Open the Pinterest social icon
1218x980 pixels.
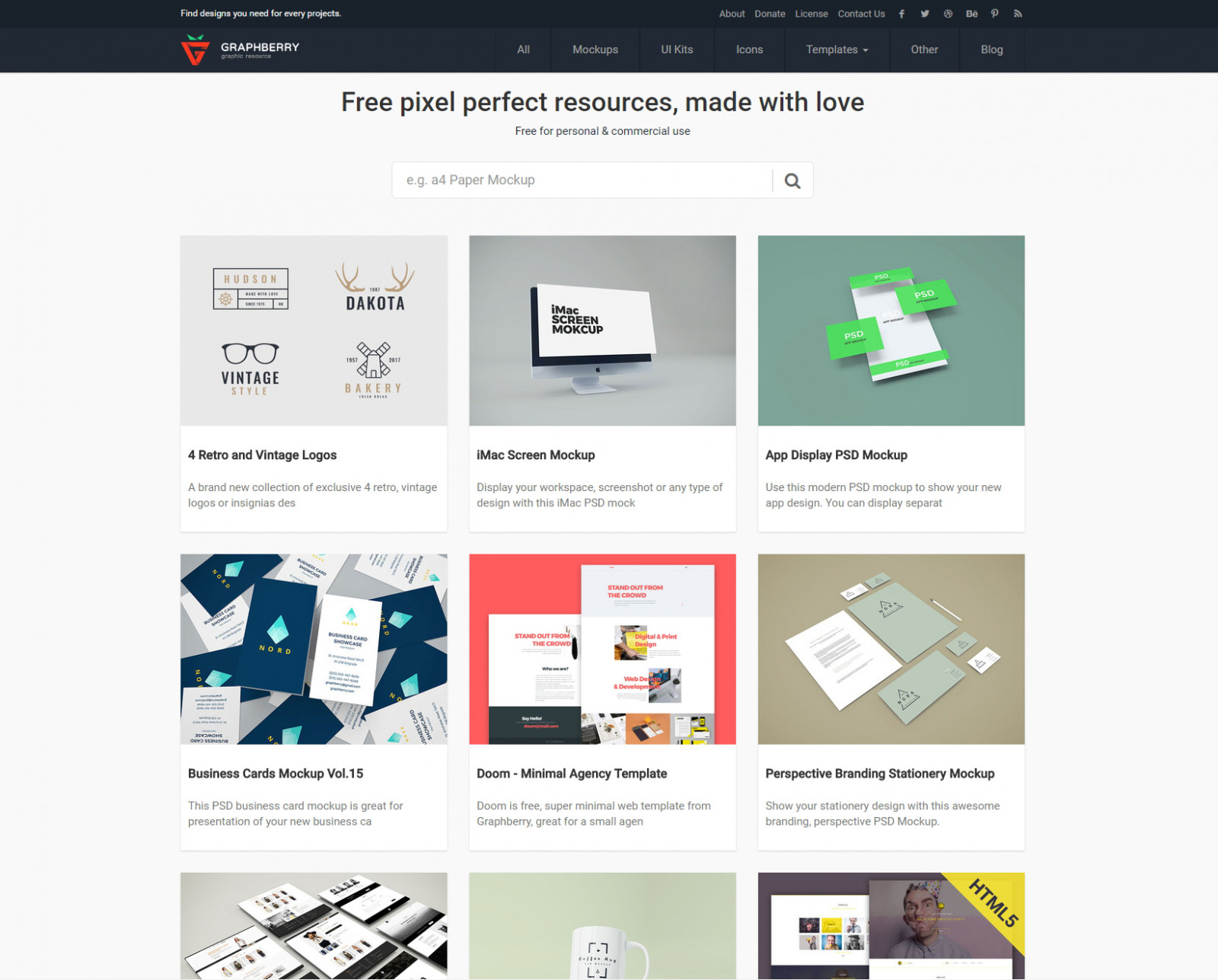click(x=994, y=14)
